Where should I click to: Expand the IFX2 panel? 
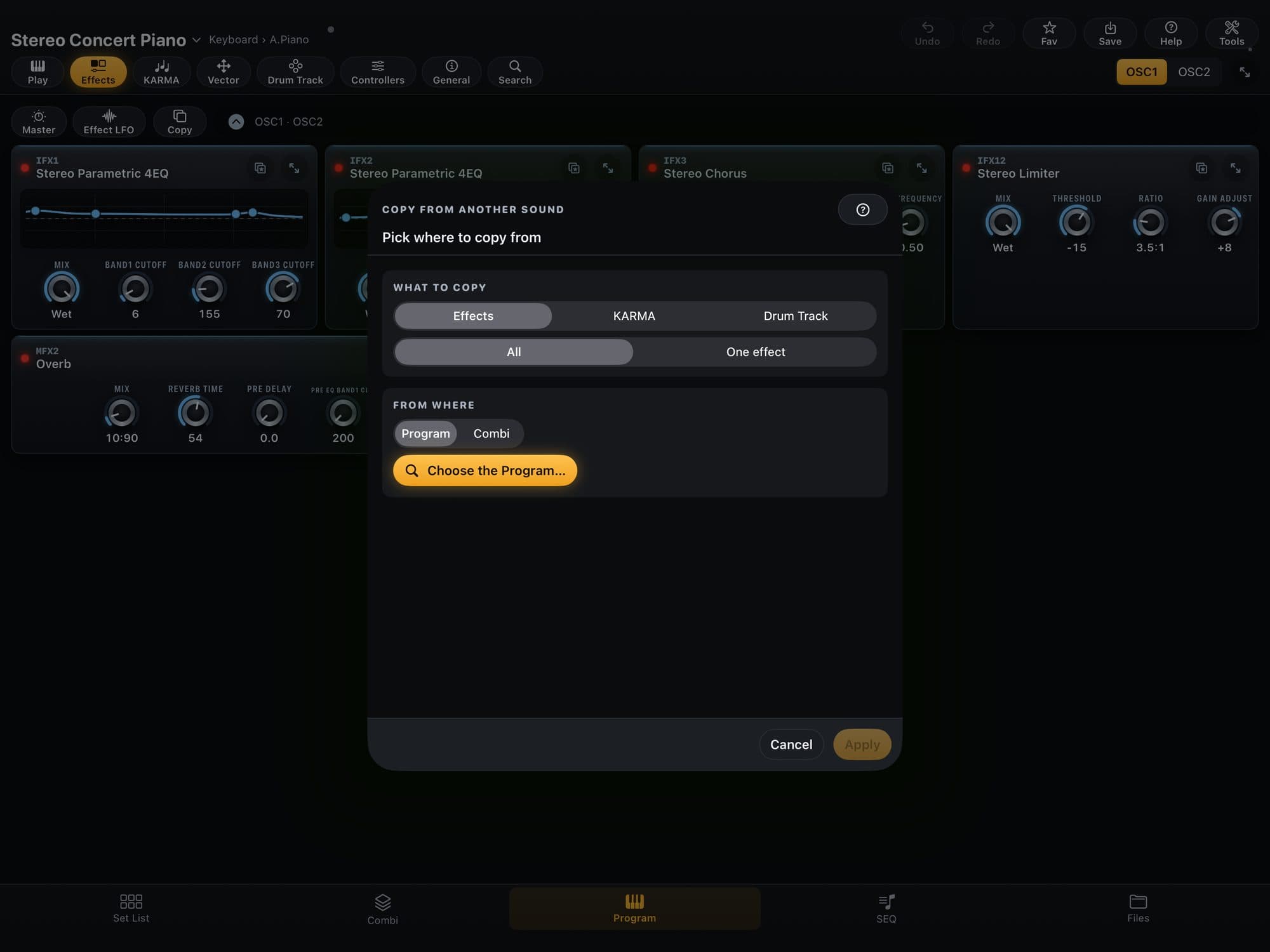(608, 168)
